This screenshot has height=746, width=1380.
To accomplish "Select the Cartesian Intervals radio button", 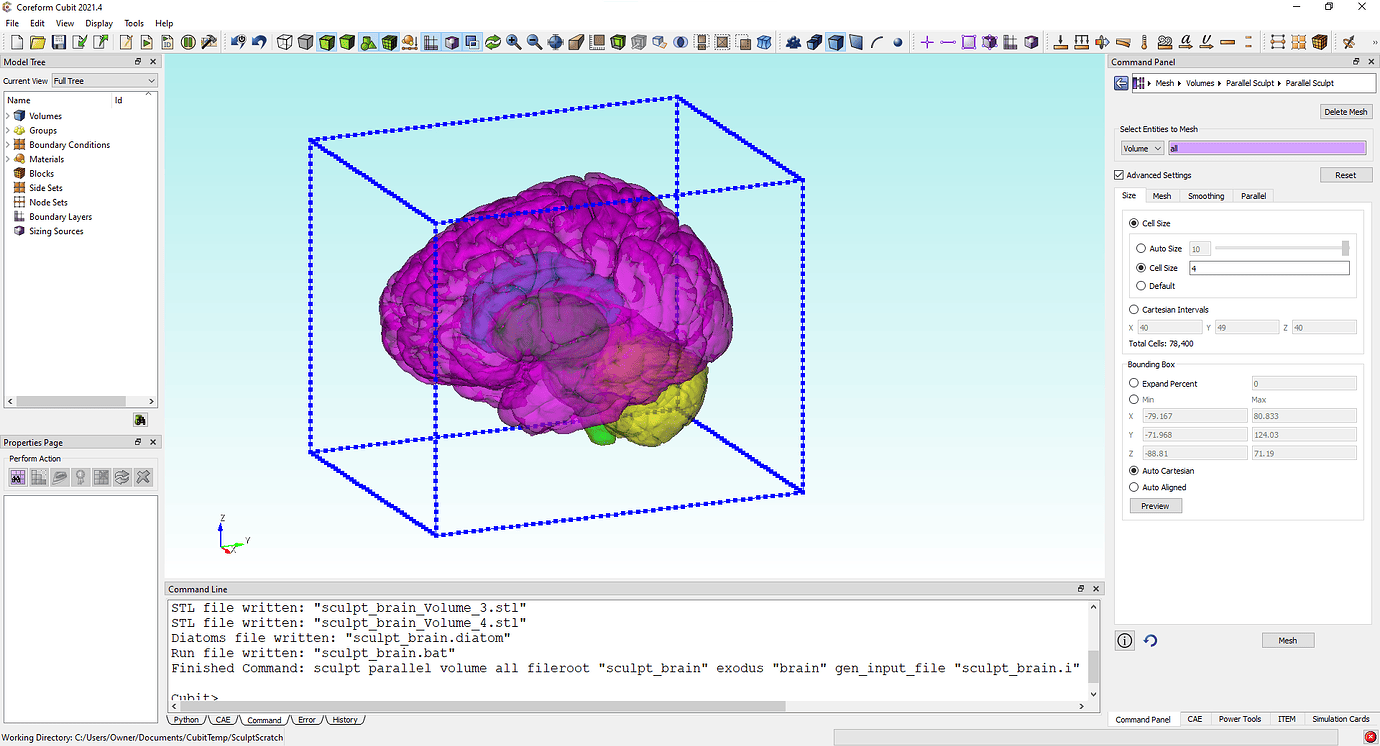I will tap(1134, 310).
